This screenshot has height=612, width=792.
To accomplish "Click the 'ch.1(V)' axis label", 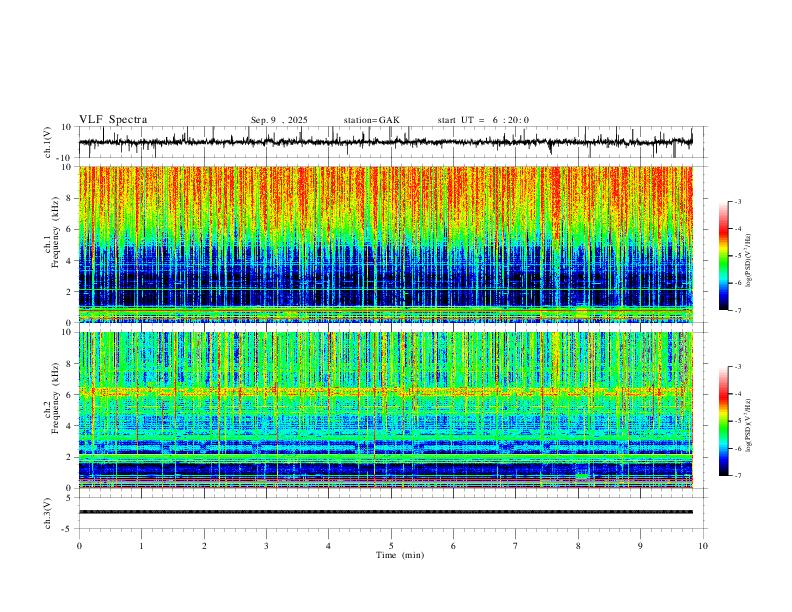I will pyautogui.click(x=48, y=142).
